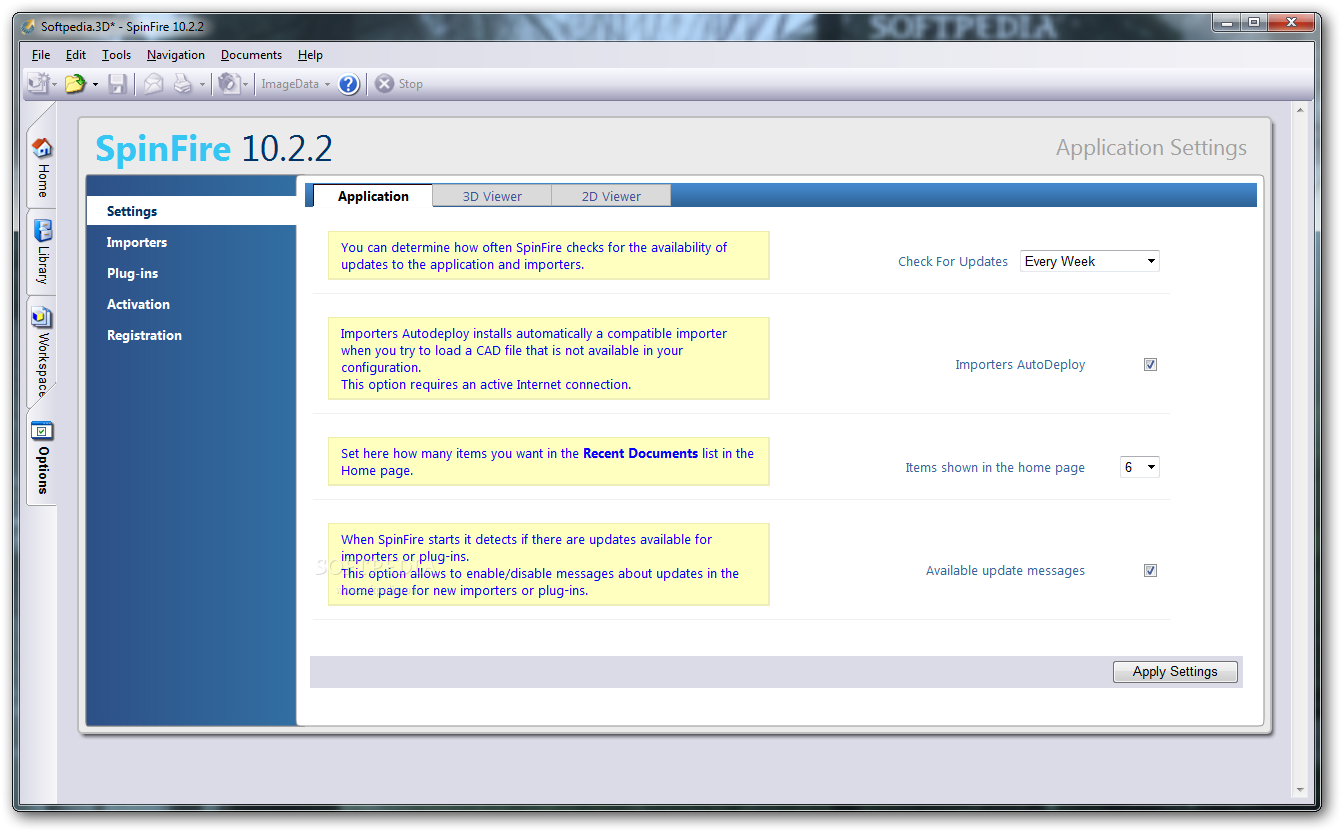Image resolution: width=1342 pixels, height=832 pixels.
Task: Click the Save floppy disk icon
Action: tap(118, 84)
